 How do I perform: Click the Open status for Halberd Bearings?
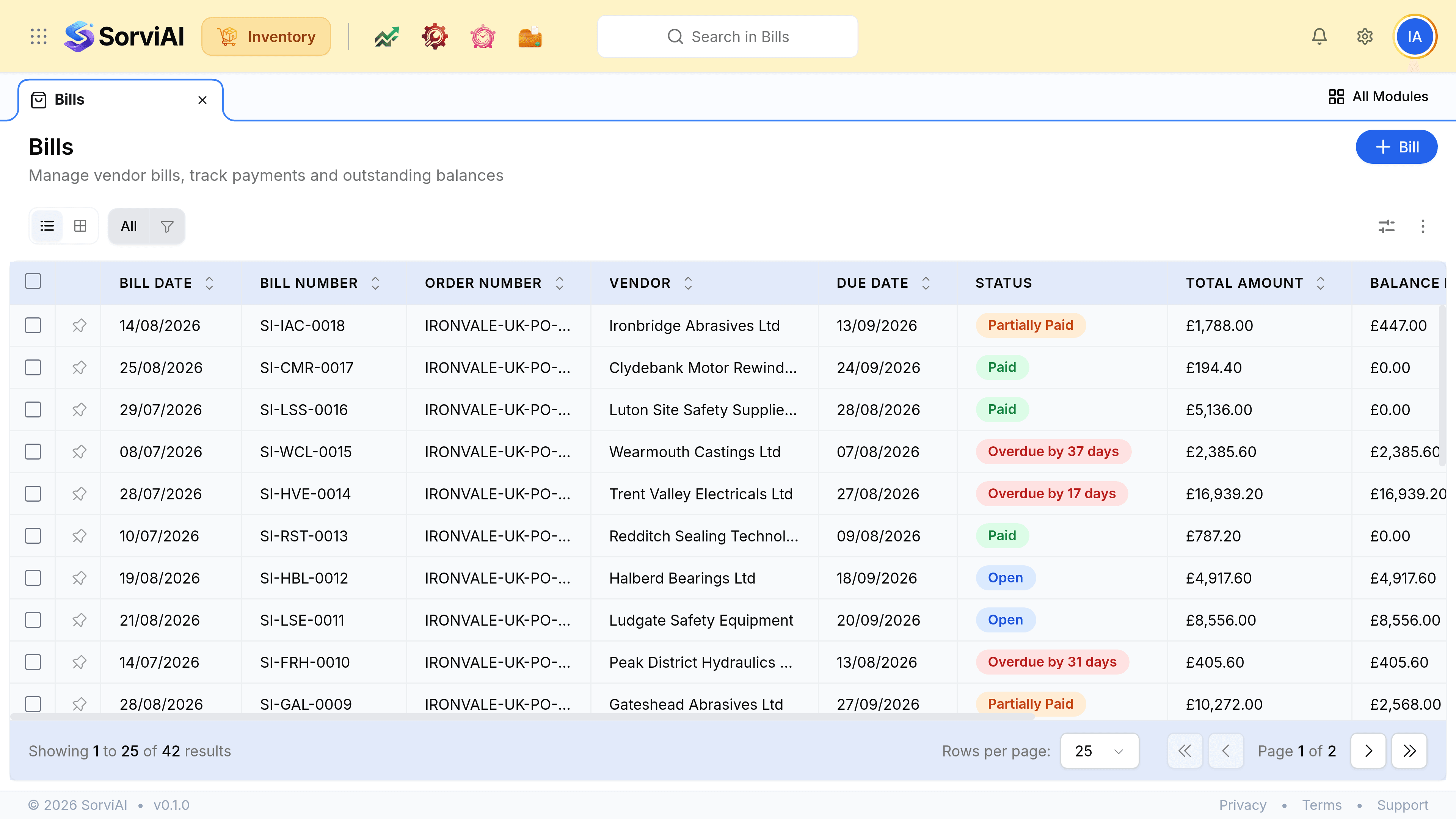tap(1006, 577)
